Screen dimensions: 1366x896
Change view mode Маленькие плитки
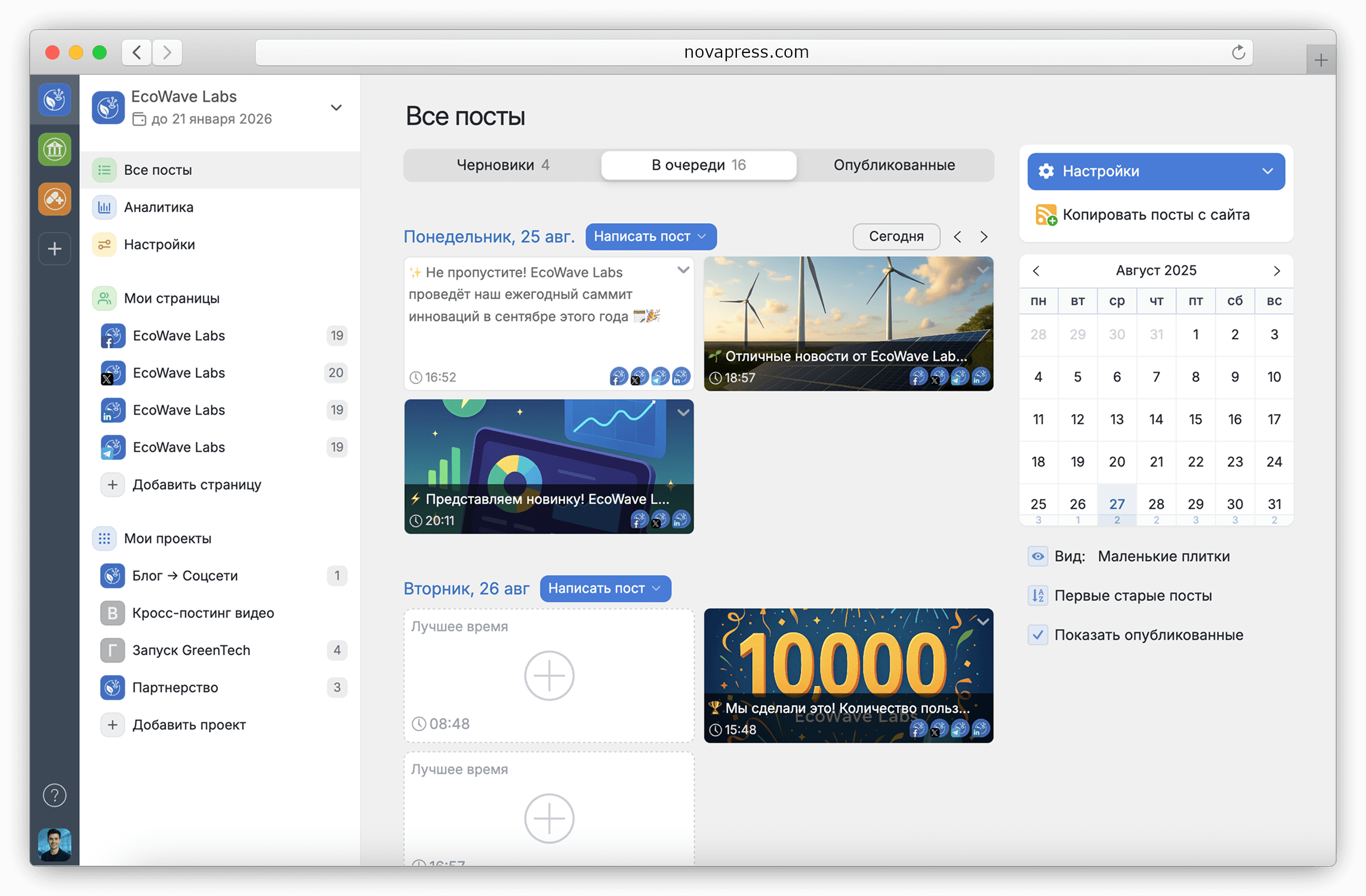pos(1163,556)
